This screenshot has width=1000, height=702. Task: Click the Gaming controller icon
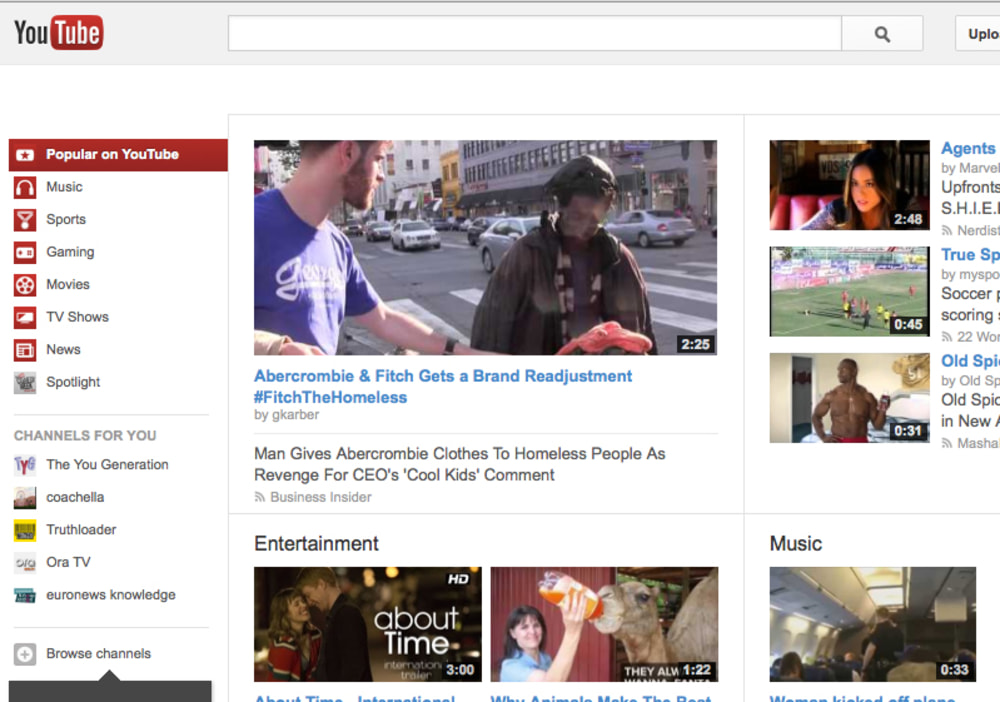tap(25, 252)
